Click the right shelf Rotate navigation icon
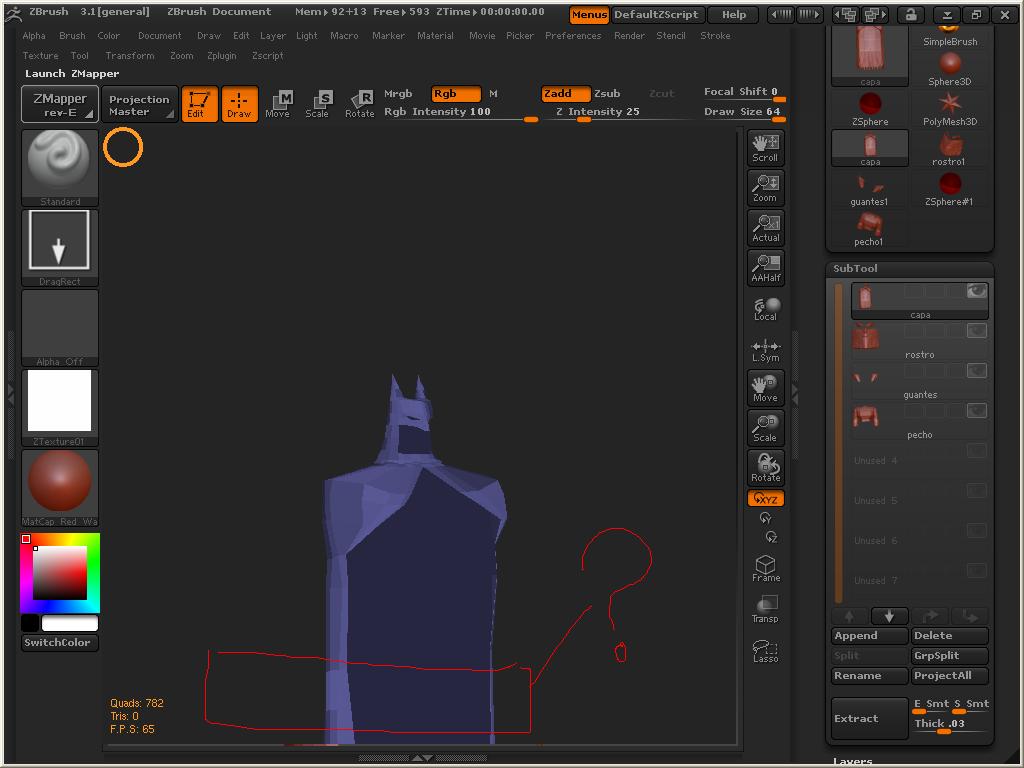1024x768 pixels. pos(765,468)
